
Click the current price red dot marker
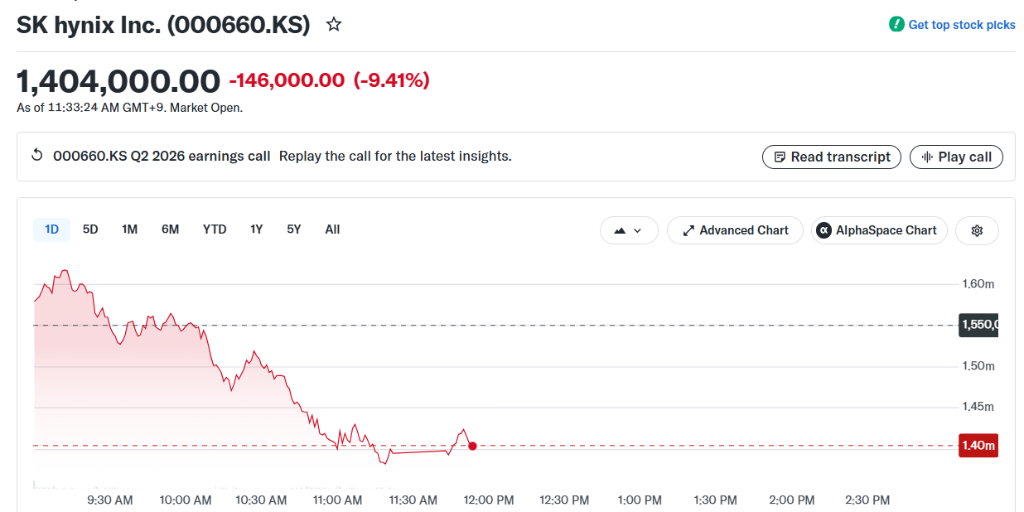(472, 446)
